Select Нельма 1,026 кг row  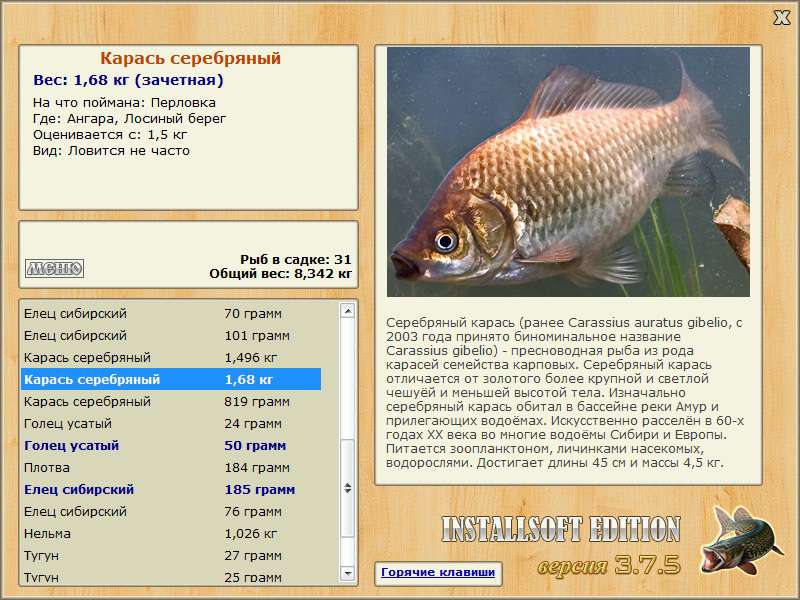(x=171, y=533)
